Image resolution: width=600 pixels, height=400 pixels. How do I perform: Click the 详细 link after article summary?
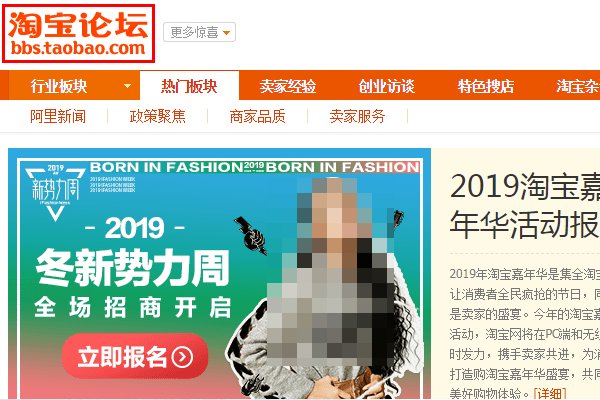[x=550, y=393]
